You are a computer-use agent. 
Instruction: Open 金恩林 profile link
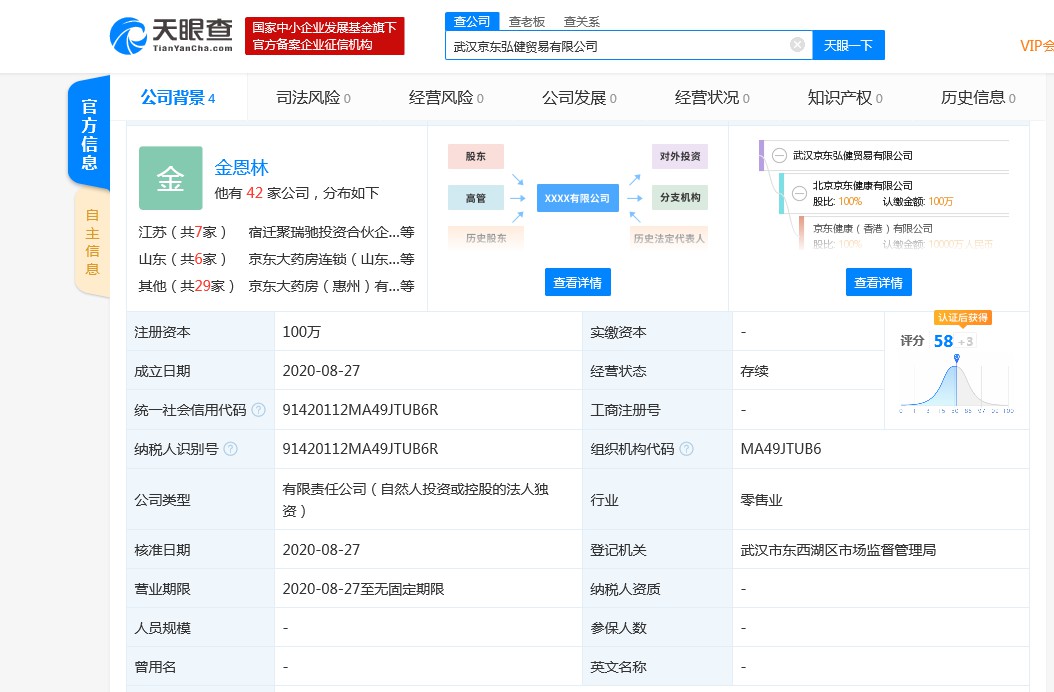[x=241, y=167]
